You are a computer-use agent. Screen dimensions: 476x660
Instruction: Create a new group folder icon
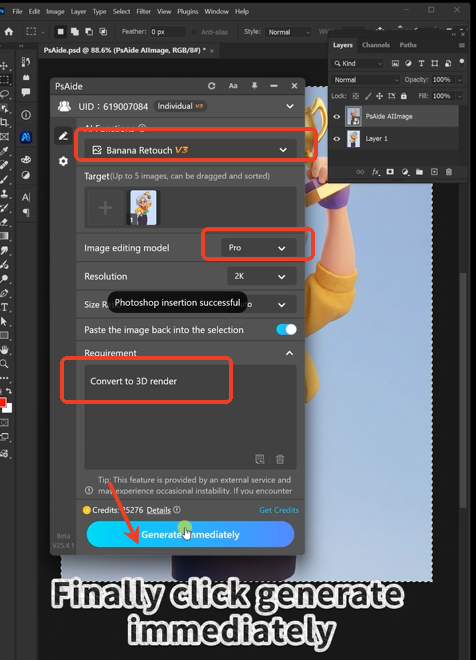[419, 172]
